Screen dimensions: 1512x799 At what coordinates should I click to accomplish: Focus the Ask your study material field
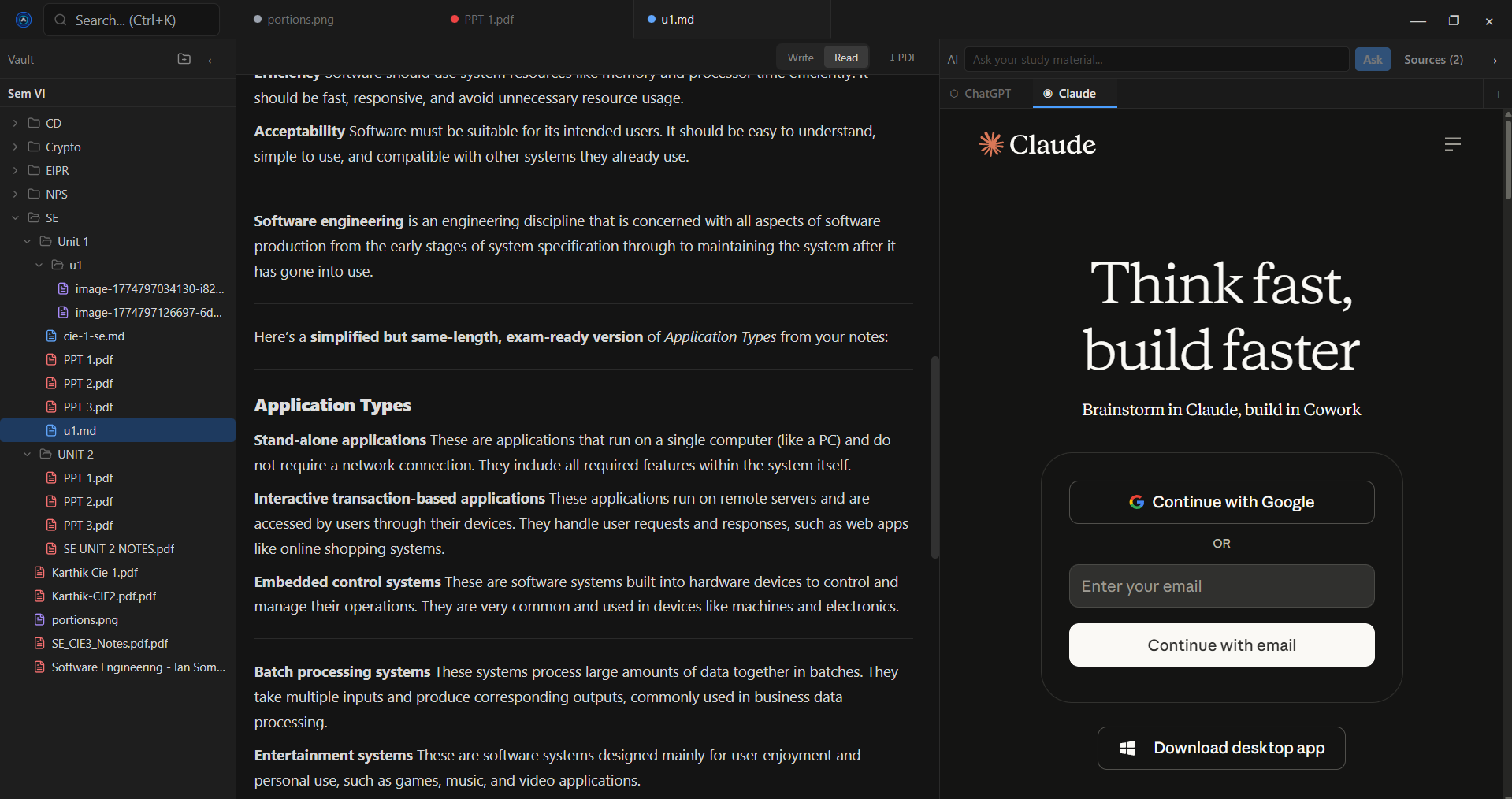coord(1157,59)
